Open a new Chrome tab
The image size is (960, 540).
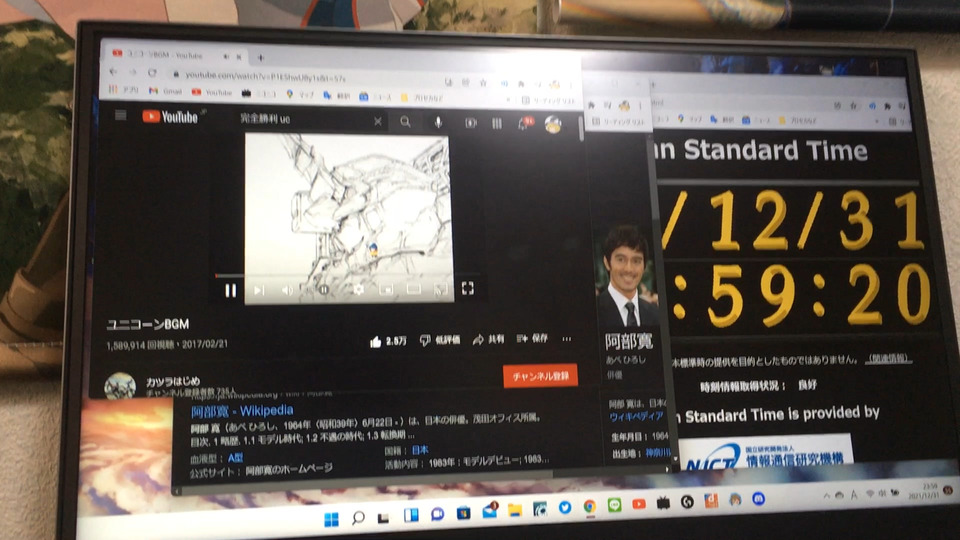click(x=261, y=58)
